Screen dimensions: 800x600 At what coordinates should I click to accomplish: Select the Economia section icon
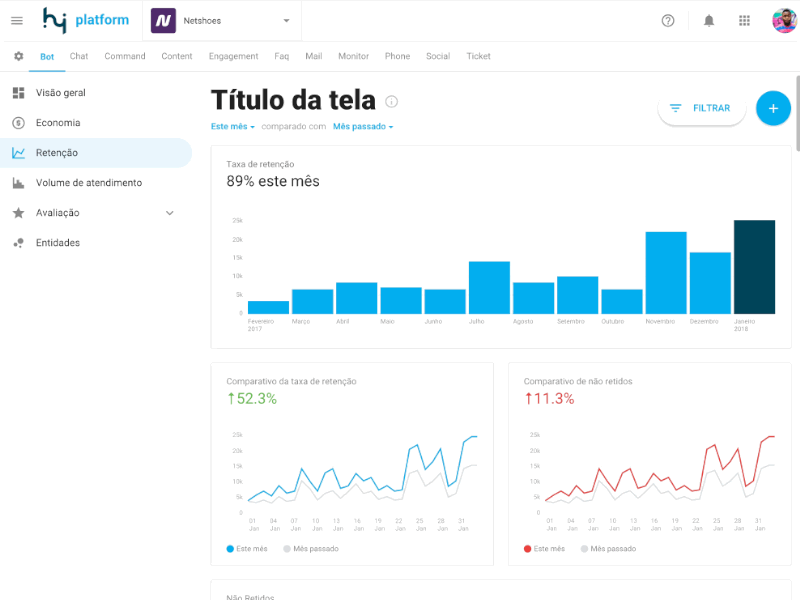(x=16, y=122)
